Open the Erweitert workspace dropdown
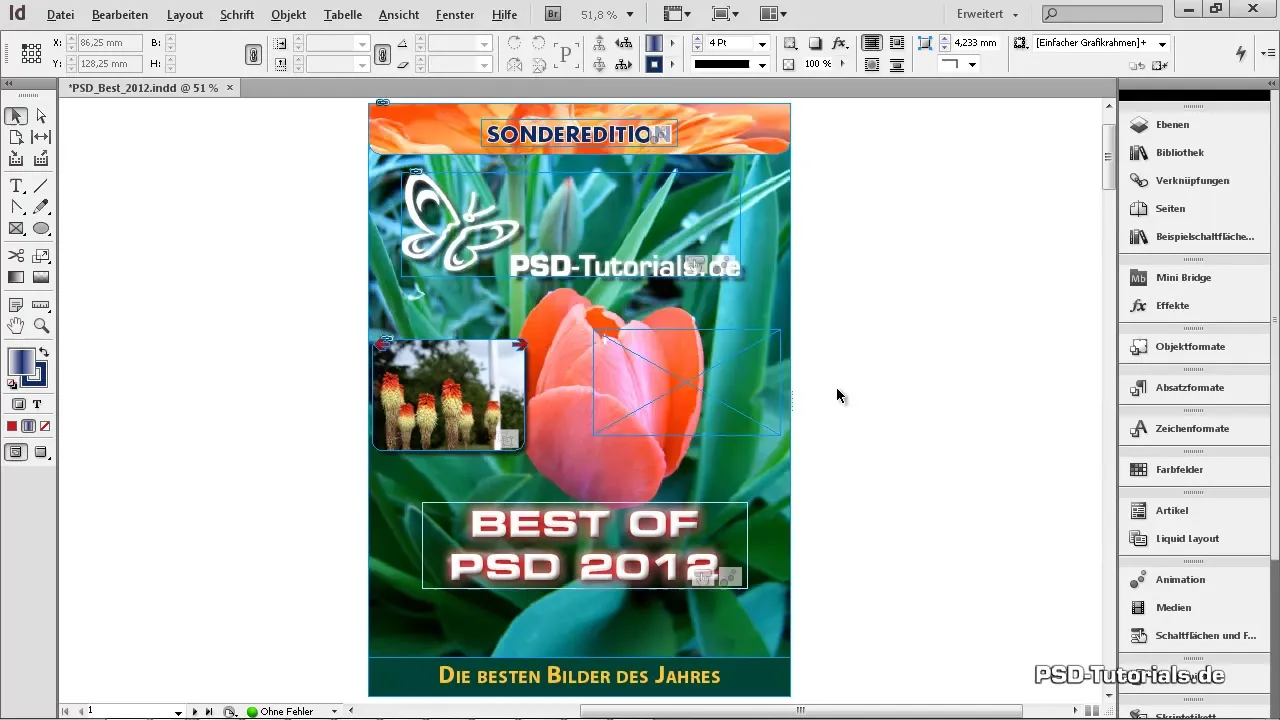This screenshot has height=720, width=1280. click(x=987, y=15)
